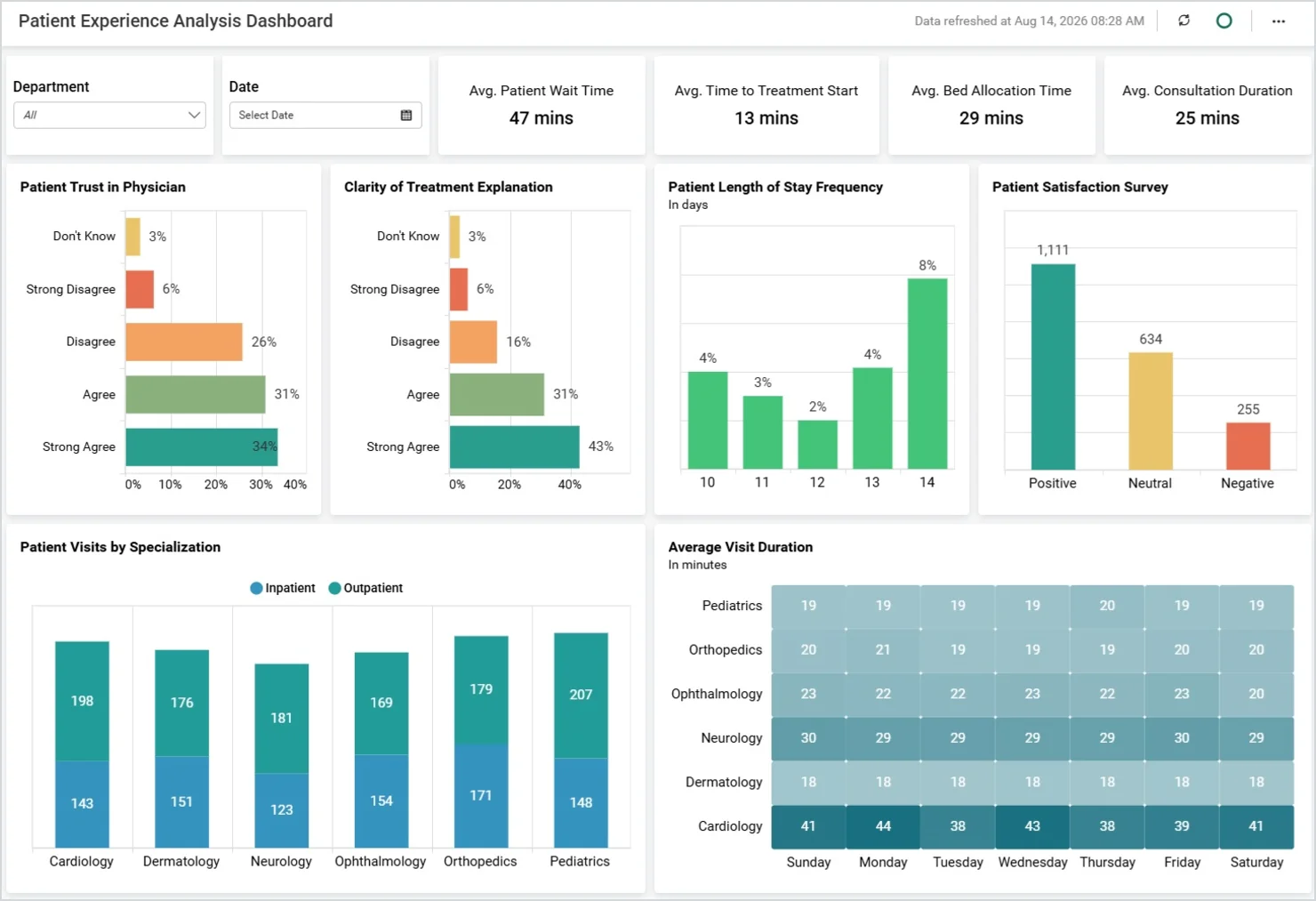Viewport: 1316px width, 901px height.
Task: Click Cardiology Wednesday heatmap cell 43
Action: pyautogui.click(x=1032, y=826)
